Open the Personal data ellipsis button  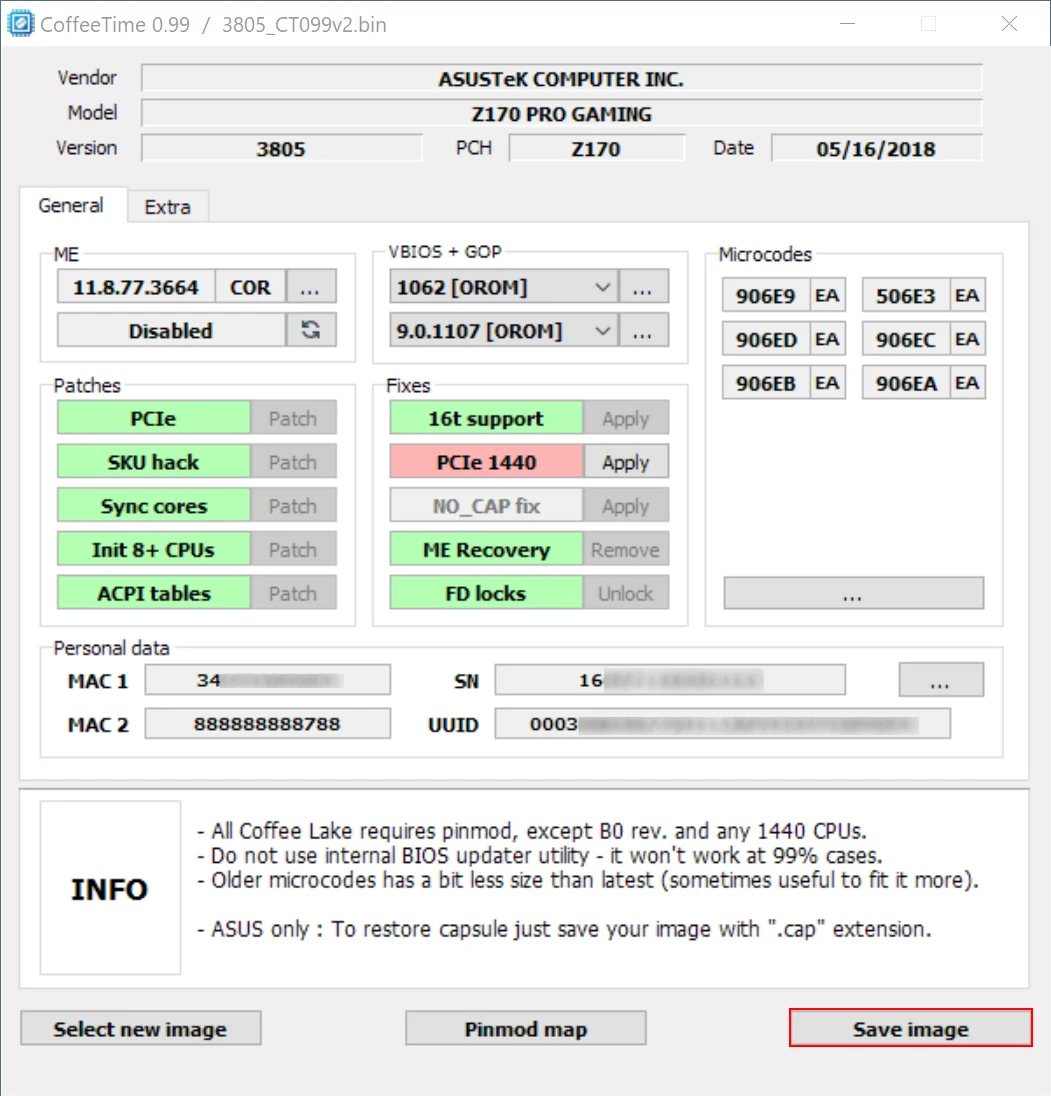[x=941, y=680]
